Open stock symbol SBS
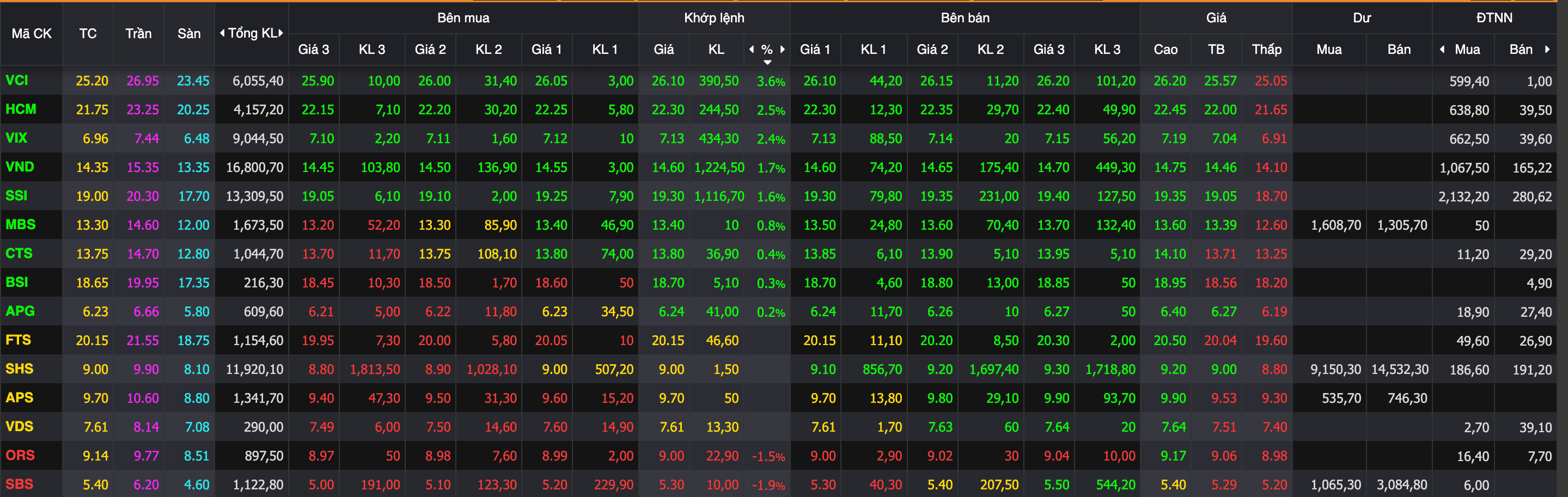 point(20,484)
